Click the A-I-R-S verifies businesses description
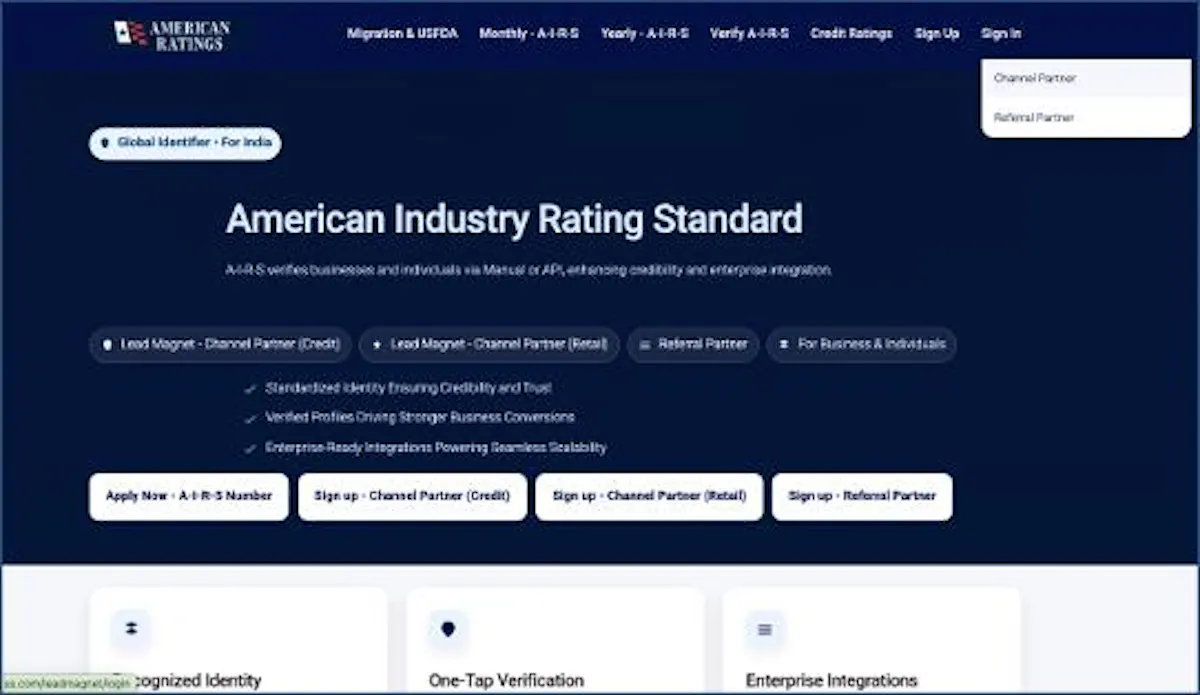 click(529, 270)
